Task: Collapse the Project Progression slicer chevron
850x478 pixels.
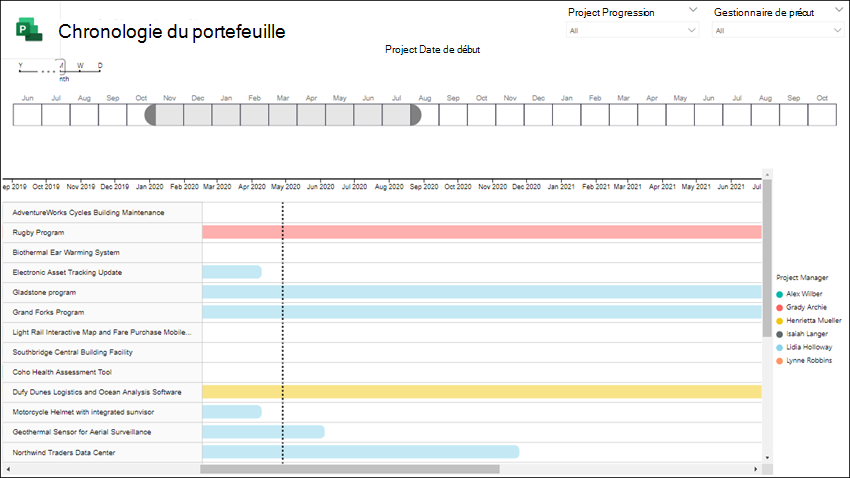Action: pyautogui.click(x=693, y=10)
